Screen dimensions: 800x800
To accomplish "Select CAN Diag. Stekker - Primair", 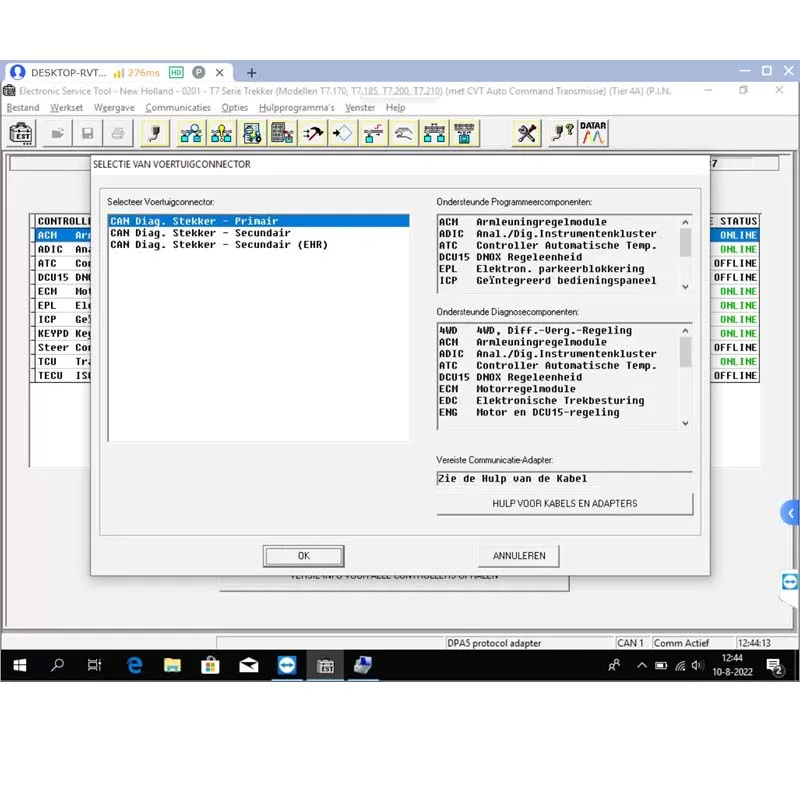I will point(259,221).
